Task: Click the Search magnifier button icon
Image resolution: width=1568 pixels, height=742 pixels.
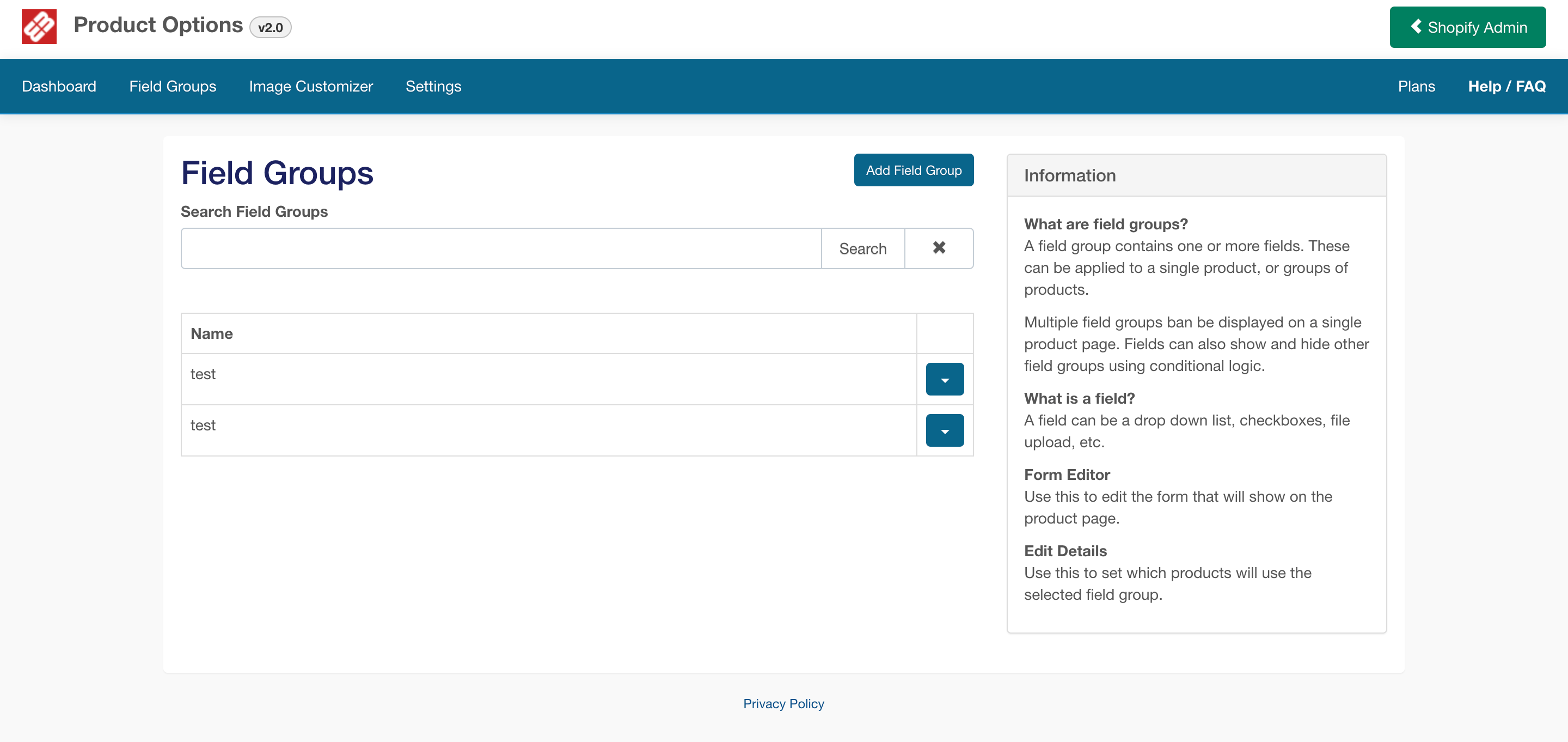Action: (863, 247)
